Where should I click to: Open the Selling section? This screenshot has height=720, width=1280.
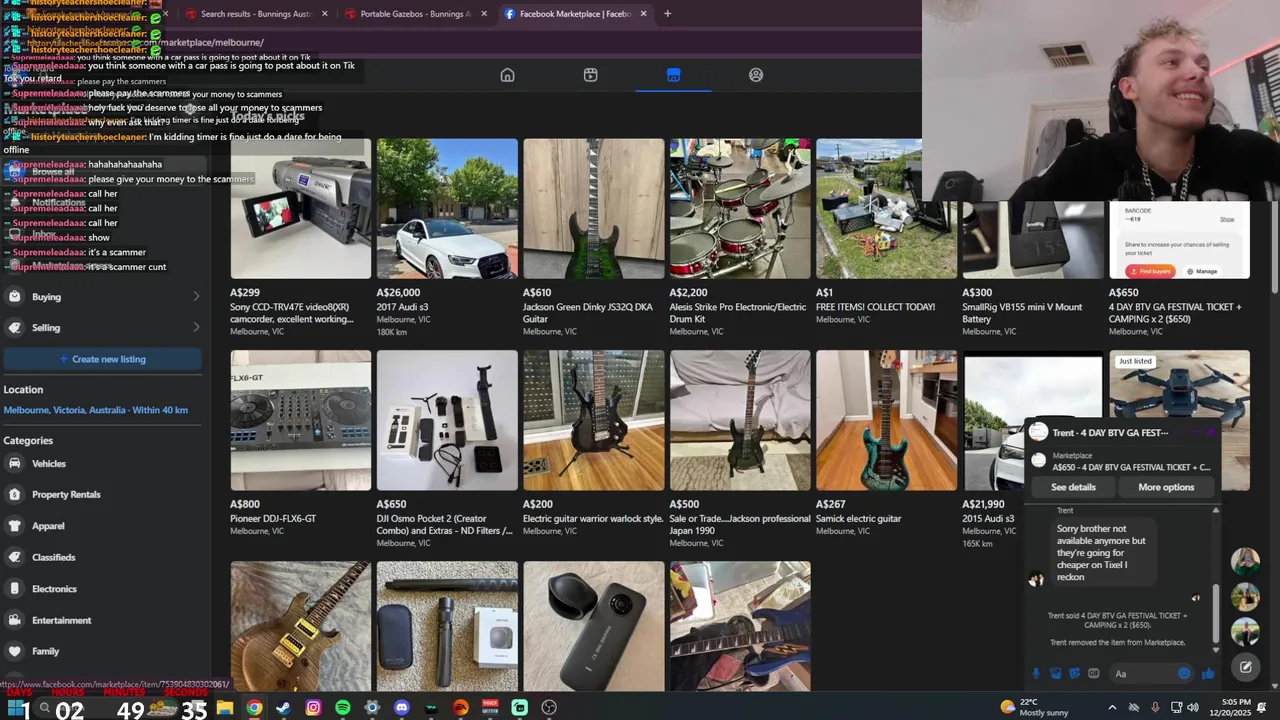coord(102,328)
